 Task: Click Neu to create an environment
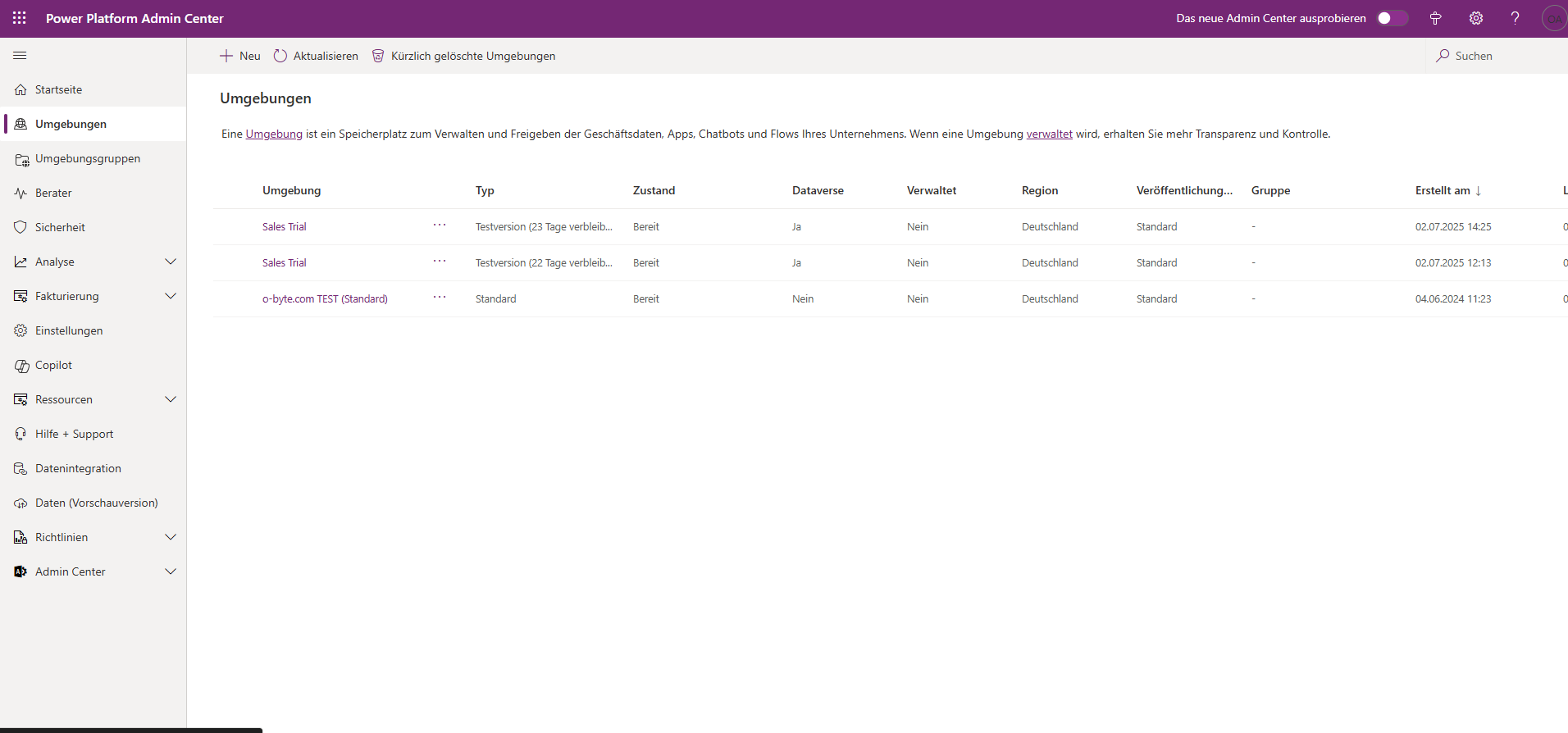click(x=240, y=56)
